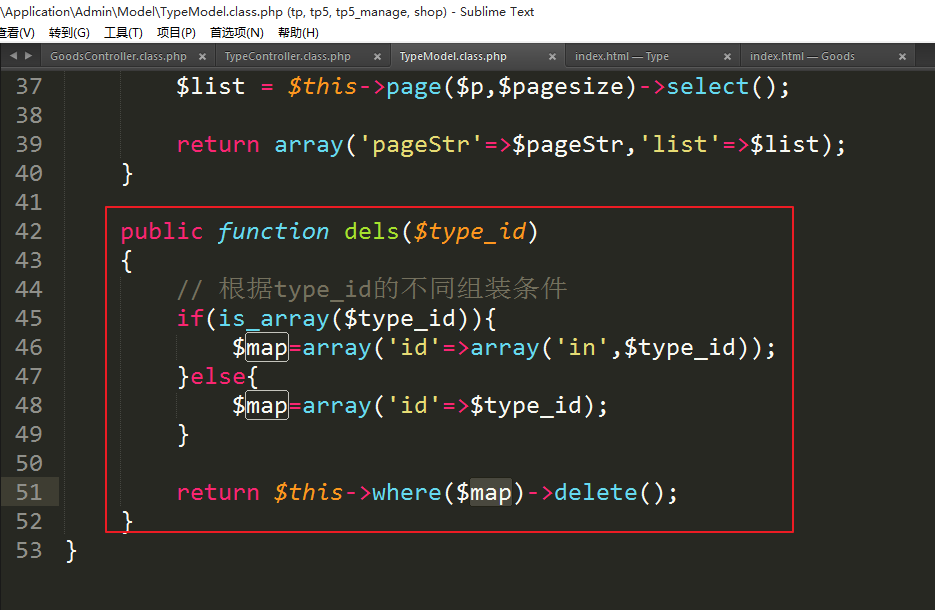Close the GoodsController.class.php tab

(203, 57)
